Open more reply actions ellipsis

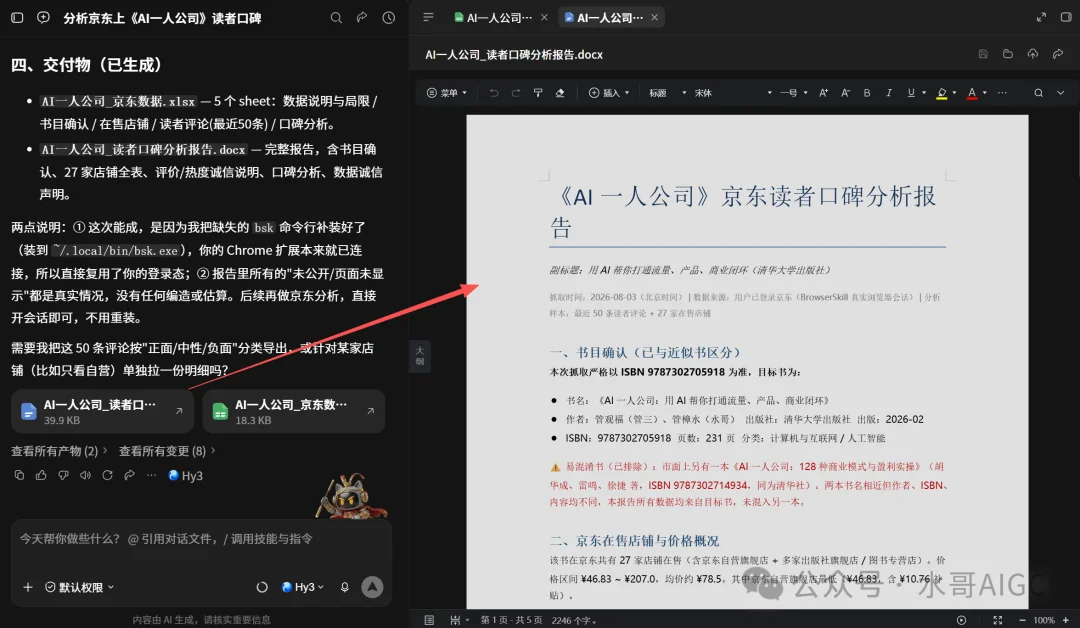152,475
